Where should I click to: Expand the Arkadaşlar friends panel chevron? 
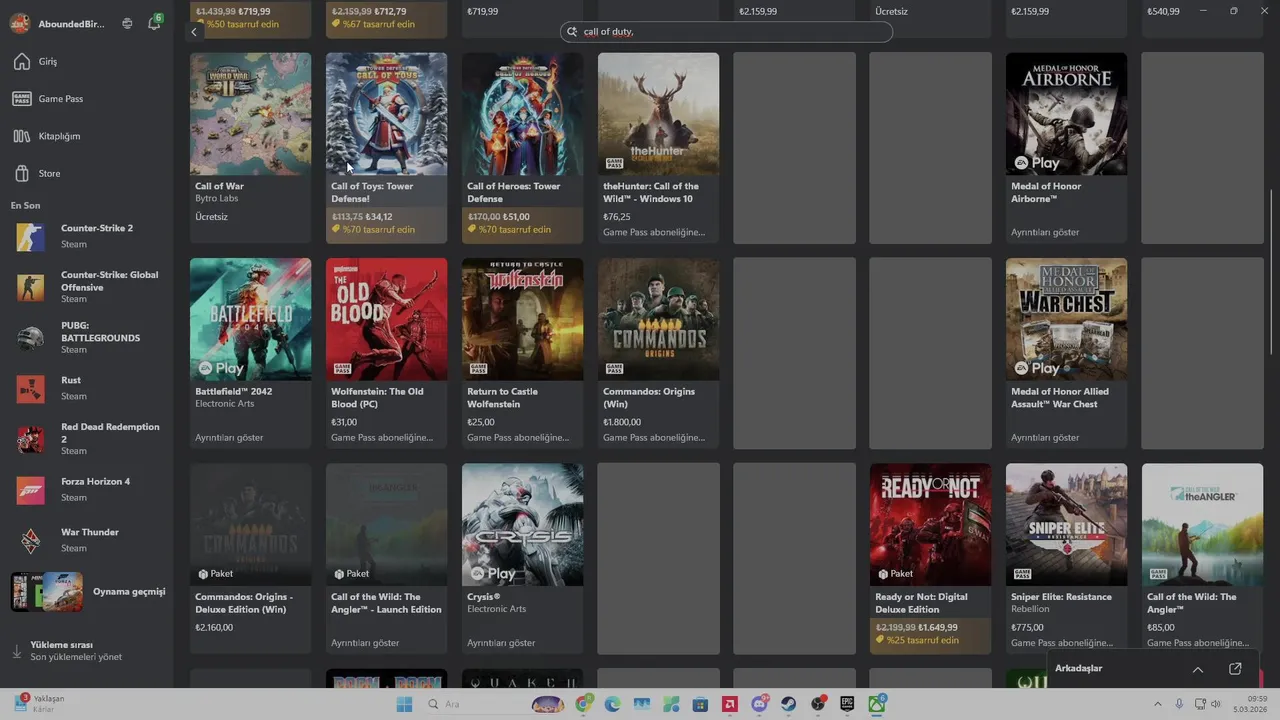(x=1198, y=669)
